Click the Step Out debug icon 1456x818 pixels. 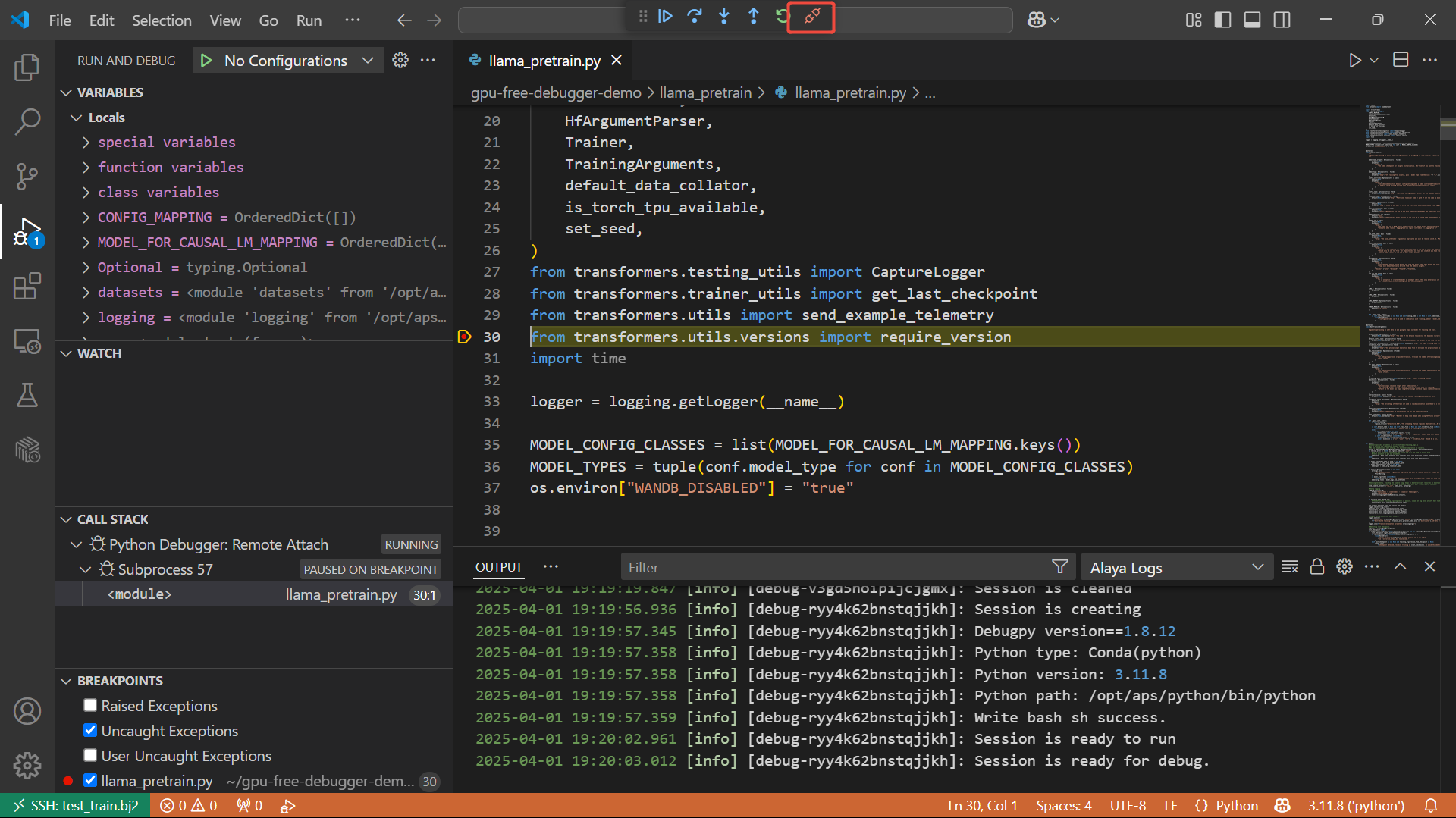tap(753, 17)
